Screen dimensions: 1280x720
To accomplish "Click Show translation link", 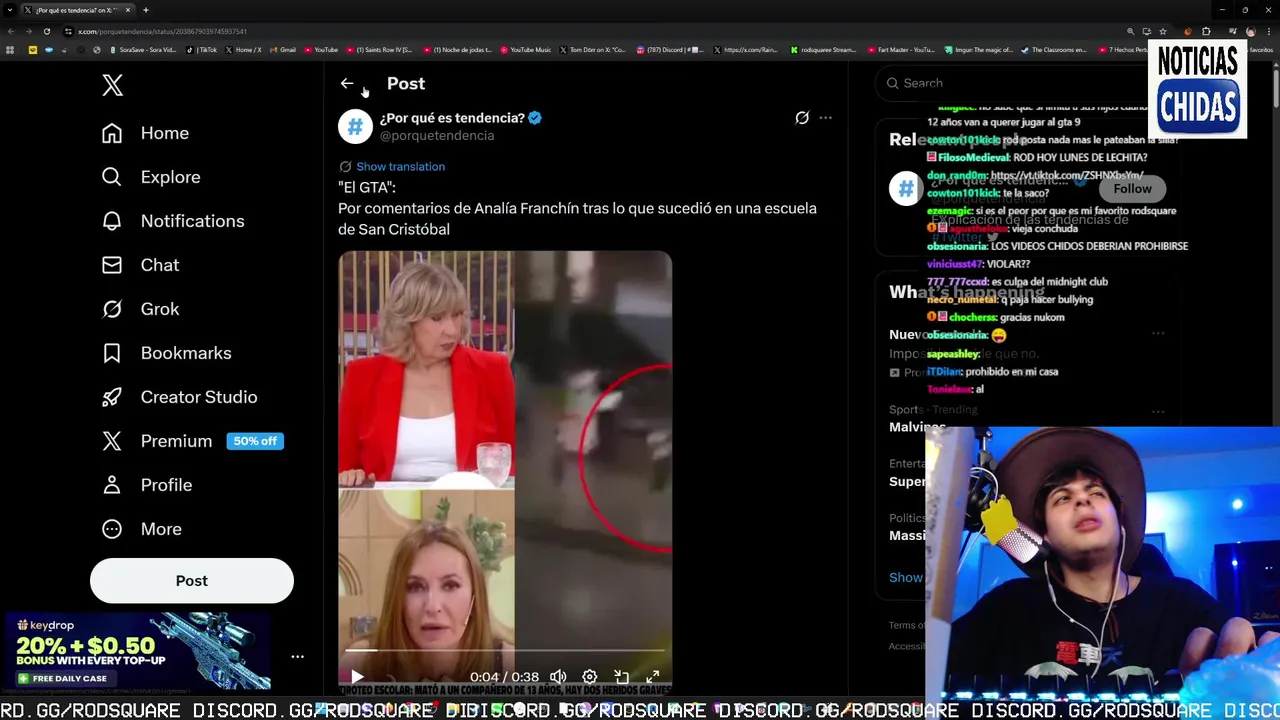I will pos(400,167).
